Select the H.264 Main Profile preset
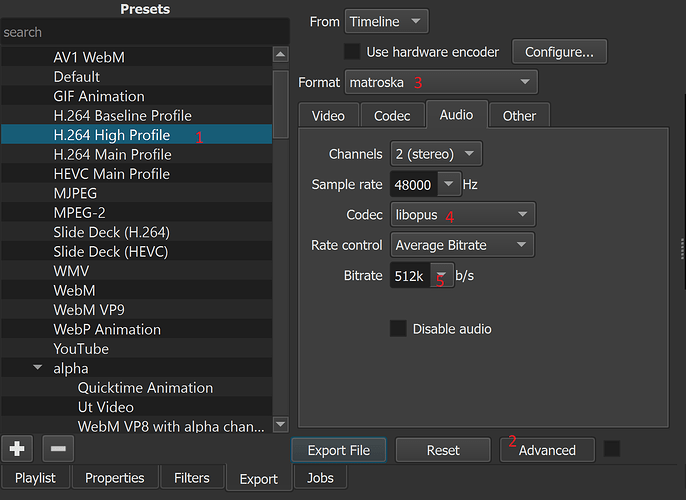 136,154
